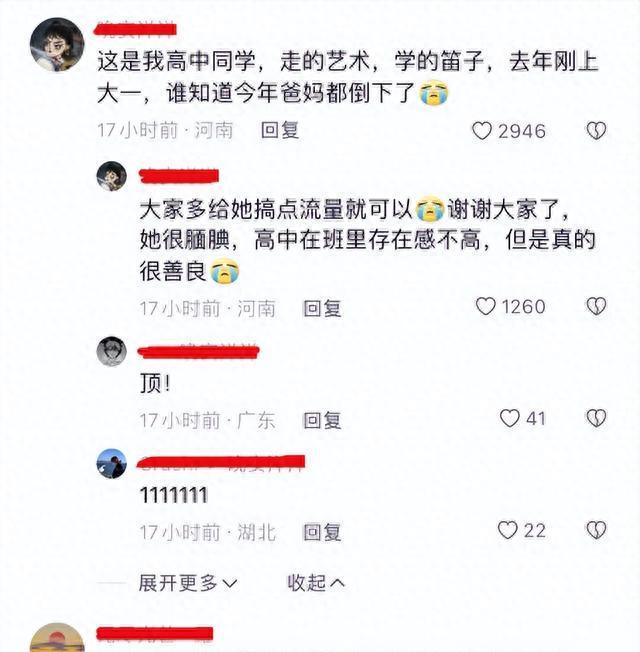Dislike the 顶! reply

click(x=596, y=418)
